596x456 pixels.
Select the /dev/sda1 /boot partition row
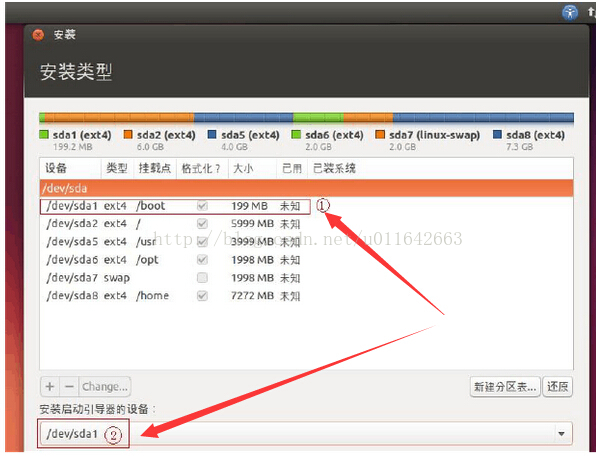(306, 206)
